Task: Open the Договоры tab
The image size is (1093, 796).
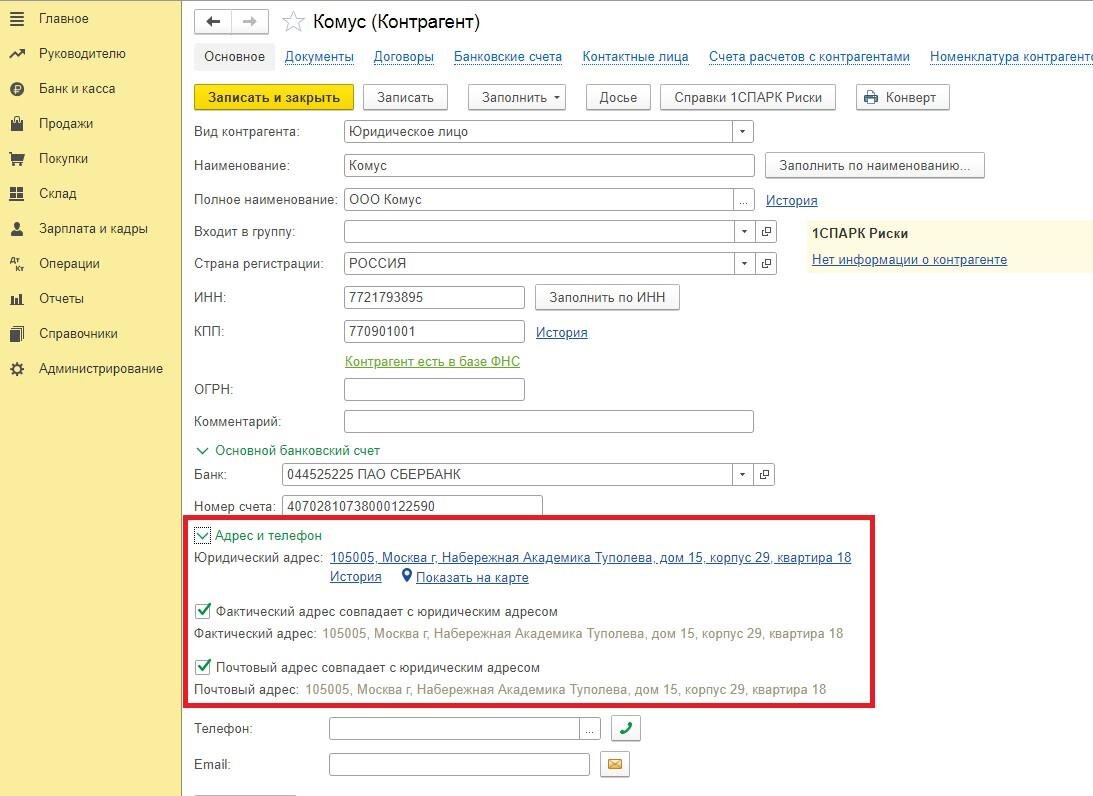Action: point(404,56)
